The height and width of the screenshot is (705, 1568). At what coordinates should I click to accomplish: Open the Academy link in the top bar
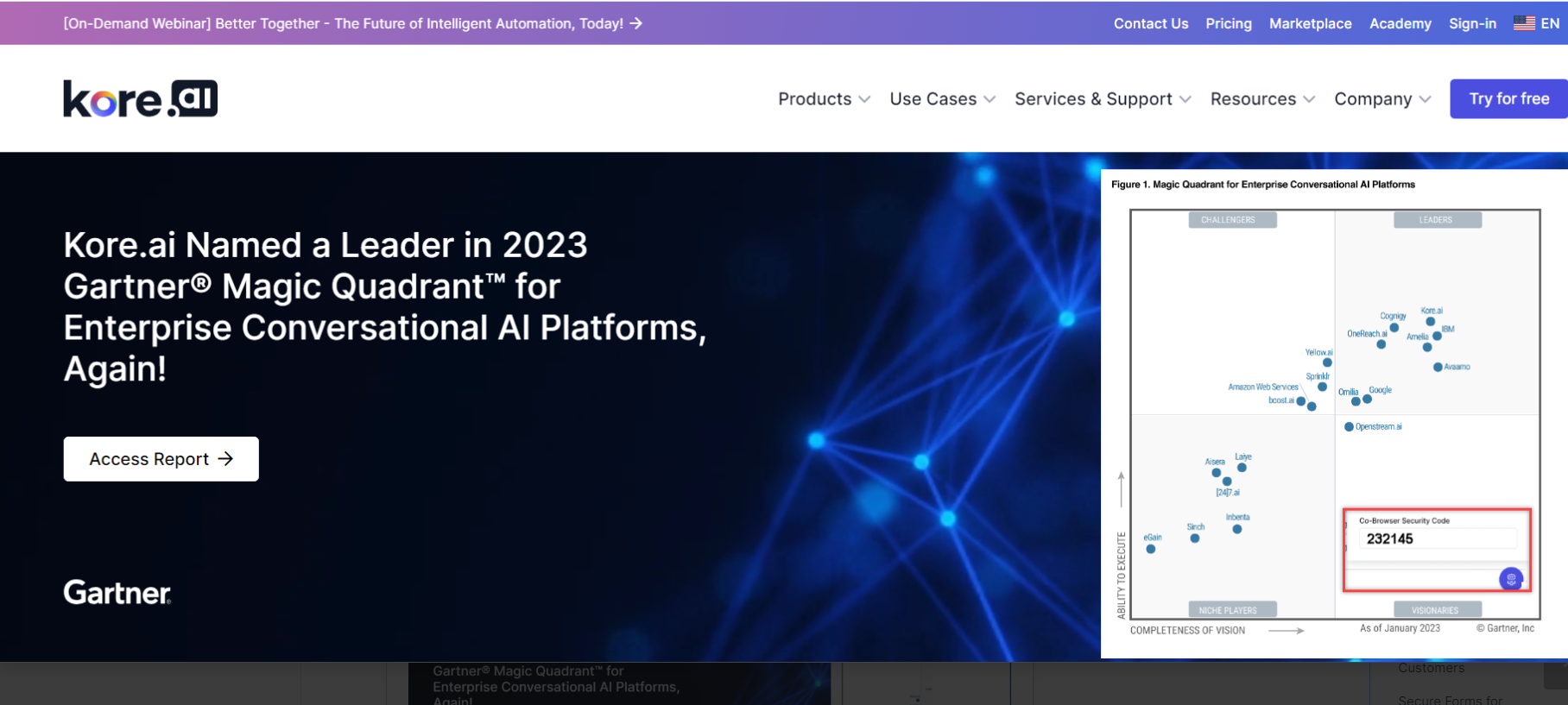(x=1400, y=23)
